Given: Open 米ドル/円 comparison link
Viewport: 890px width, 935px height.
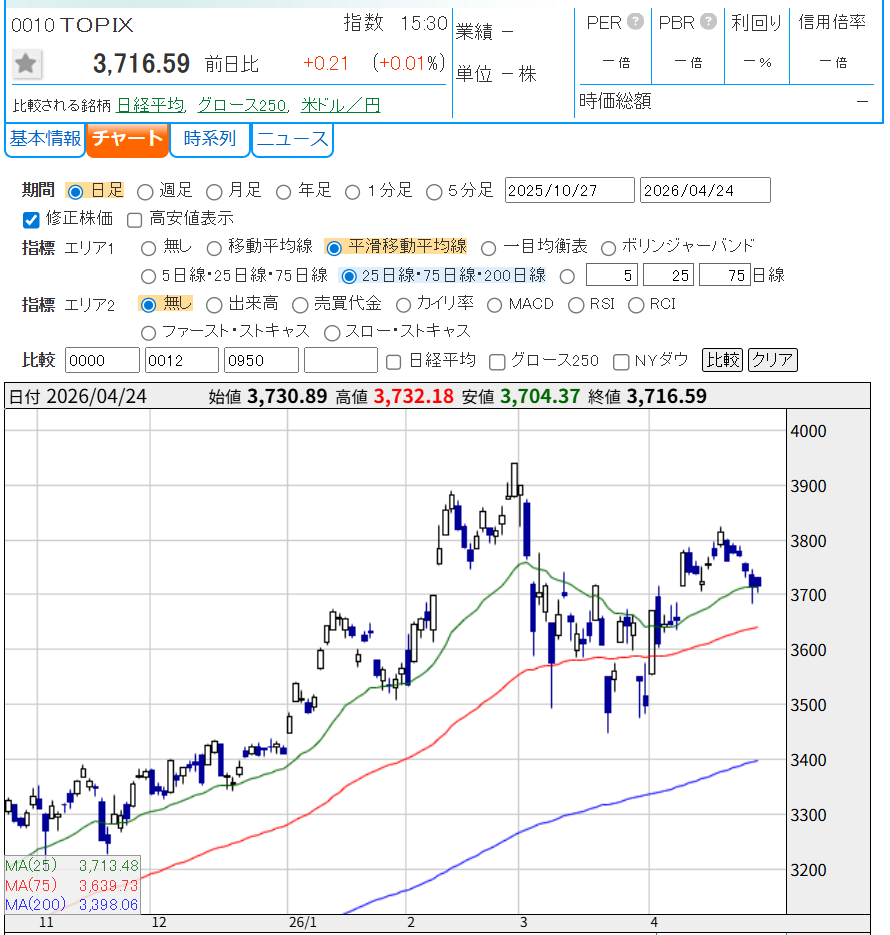Looking at the screenshot, I should [x=340, y=106].
